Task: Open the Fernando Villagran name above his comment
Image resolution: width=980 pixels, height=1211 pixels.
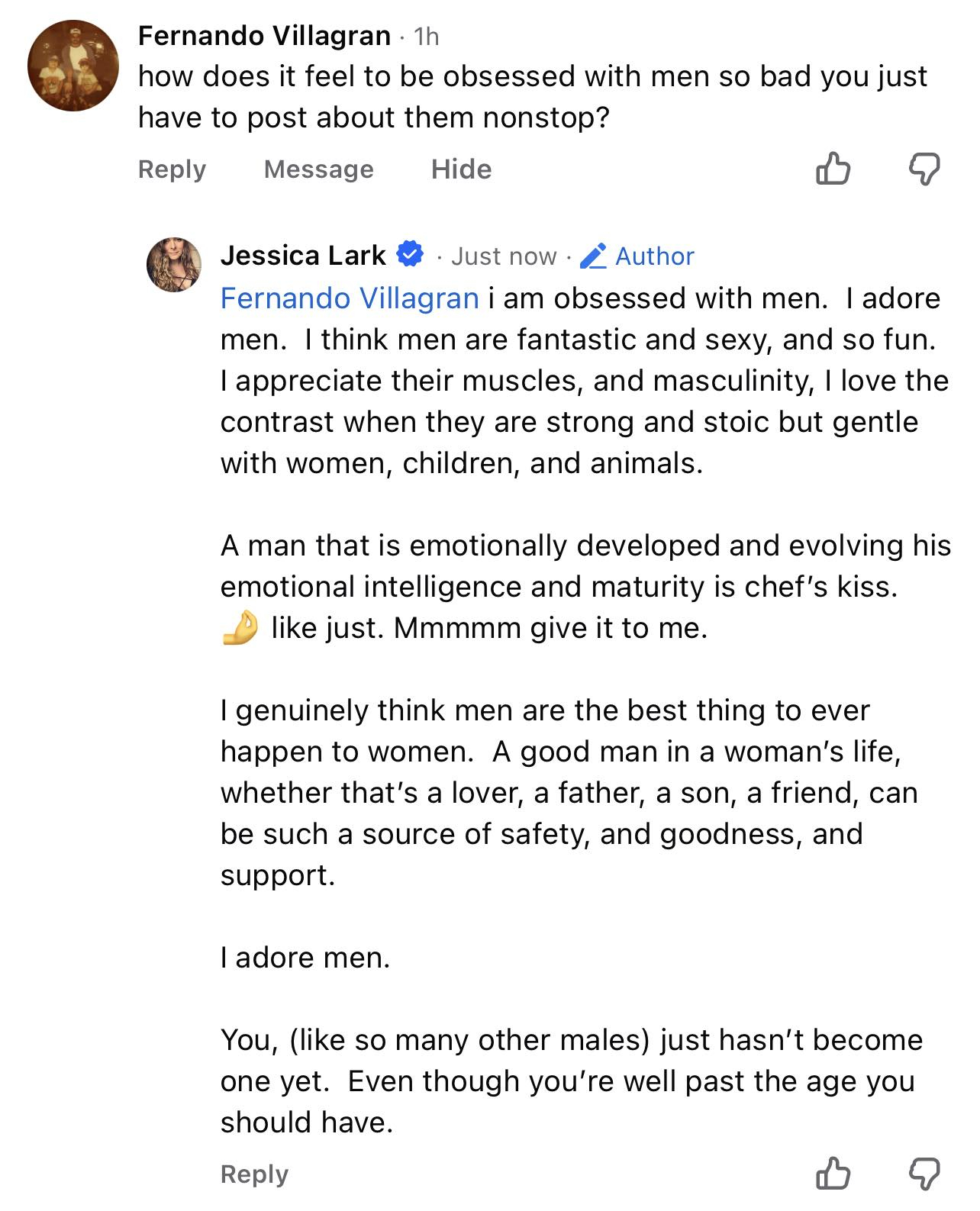Action: click(264, 36)
